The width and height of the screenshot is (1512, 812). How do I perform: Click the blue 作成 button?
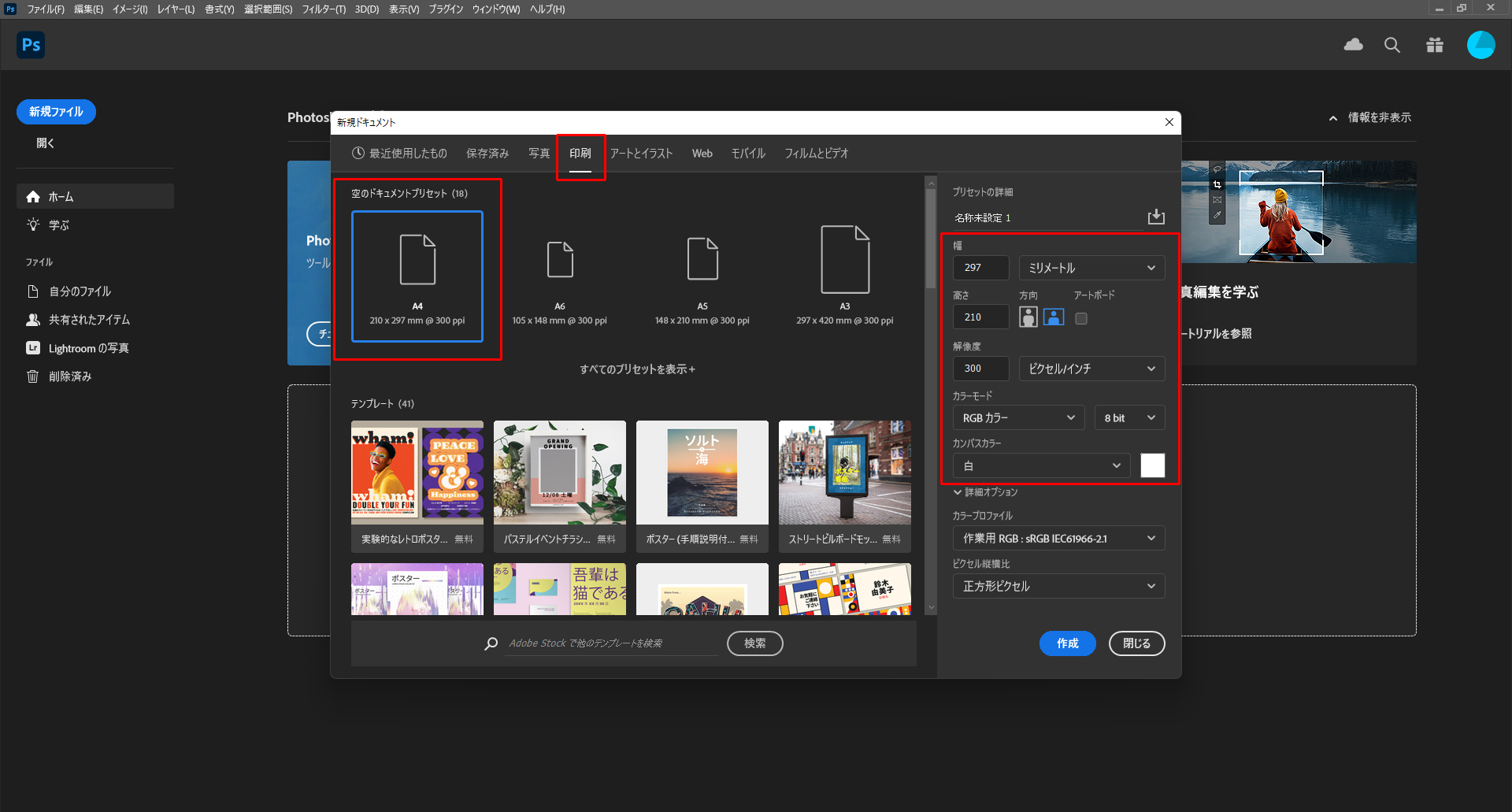click(1067, 643)
